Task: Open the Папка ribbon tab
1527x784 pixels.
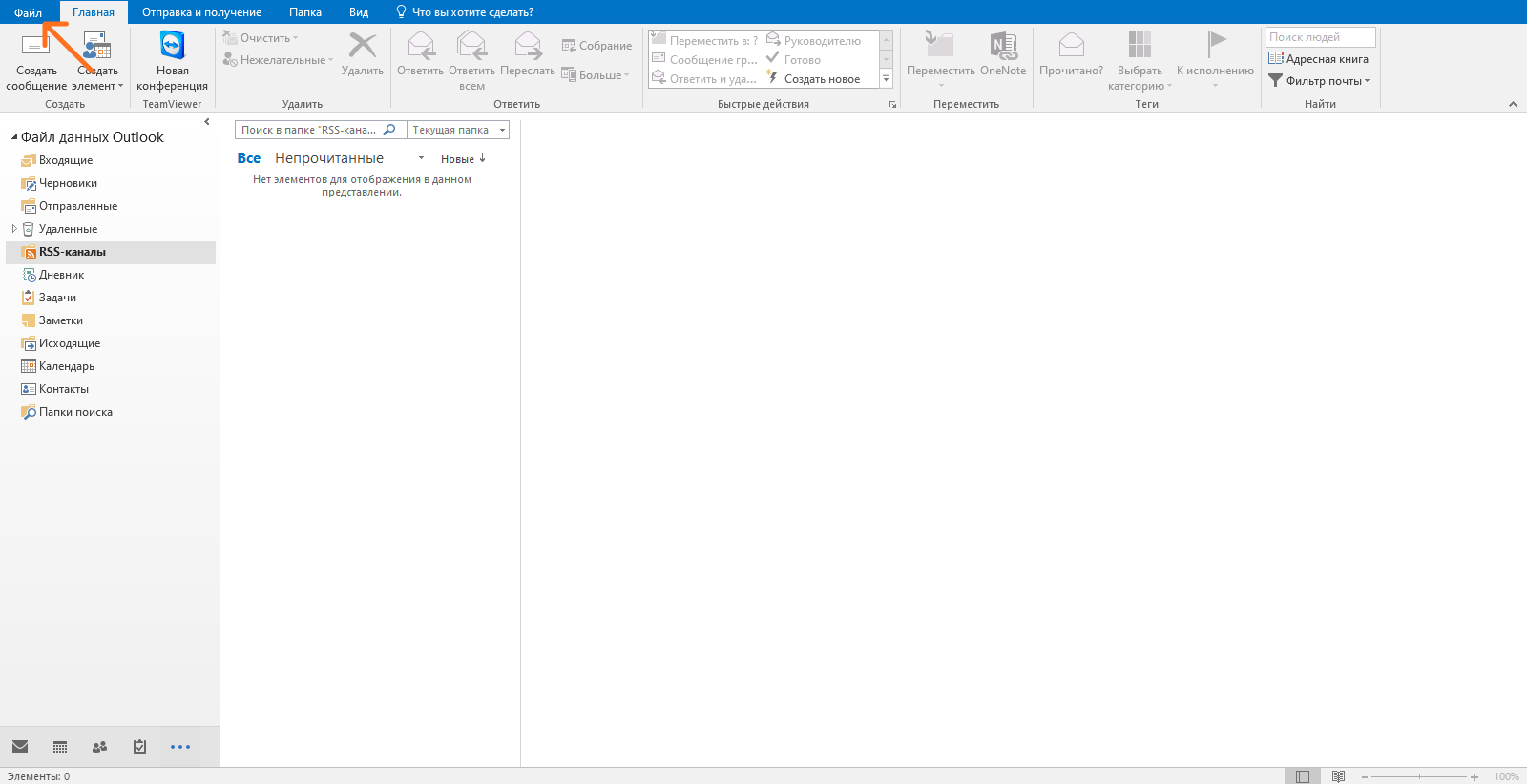Action: click(305, 12)
